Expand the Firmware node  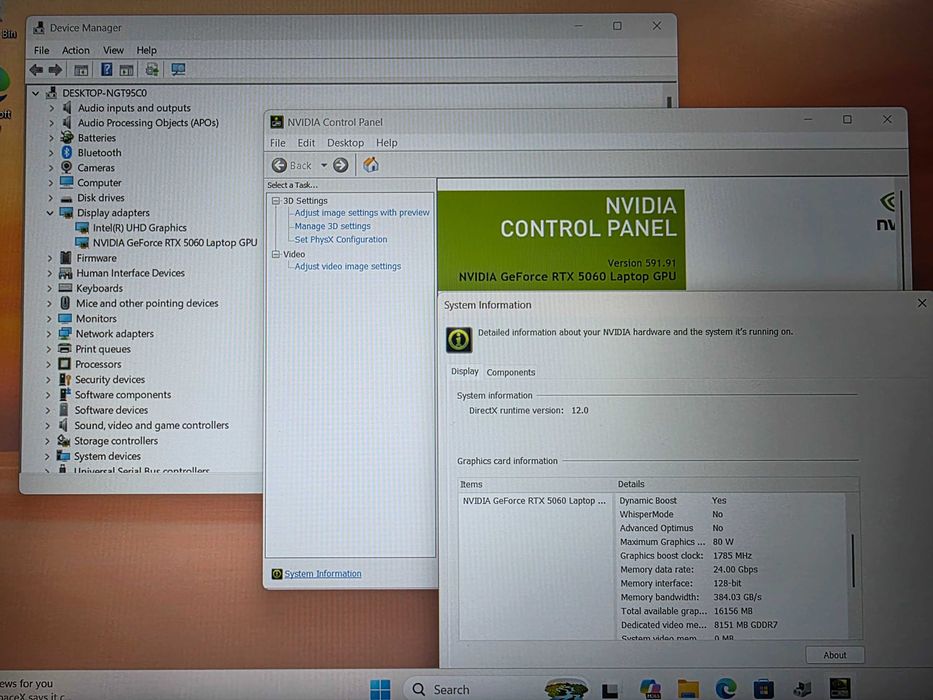[49, 258]
